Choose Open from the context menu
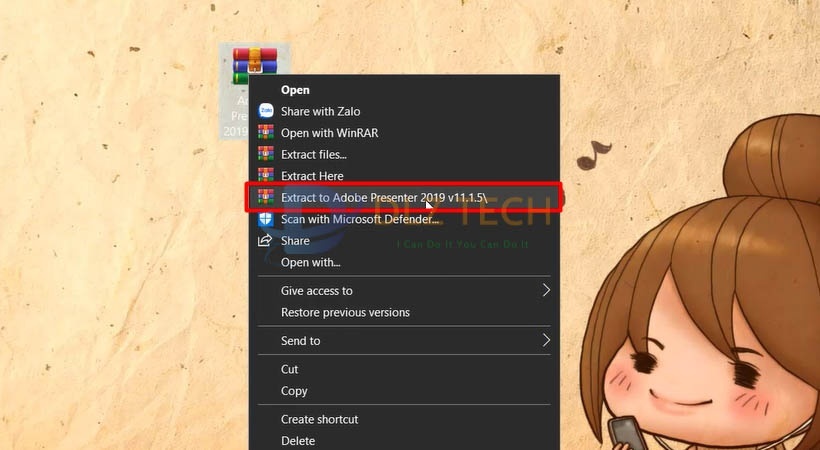This screenshot has height=450, width=820. click(x=295, y=90)
